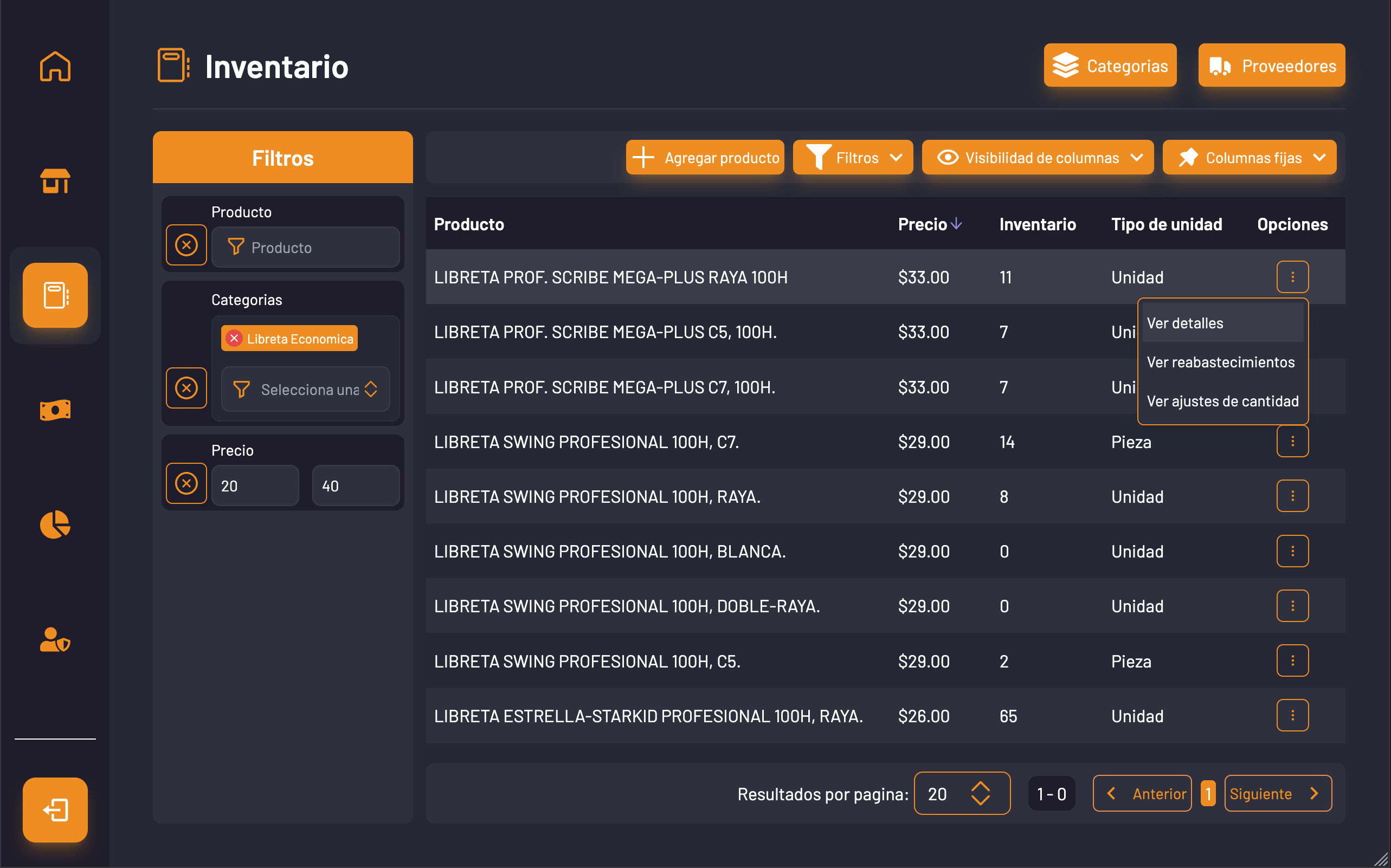The height and width of the screenshot is (868, 1391).
Task: Open options menu for LIBRETA SWING PROFESIONAL 100H, RAYA
Action: [1292, 495]
